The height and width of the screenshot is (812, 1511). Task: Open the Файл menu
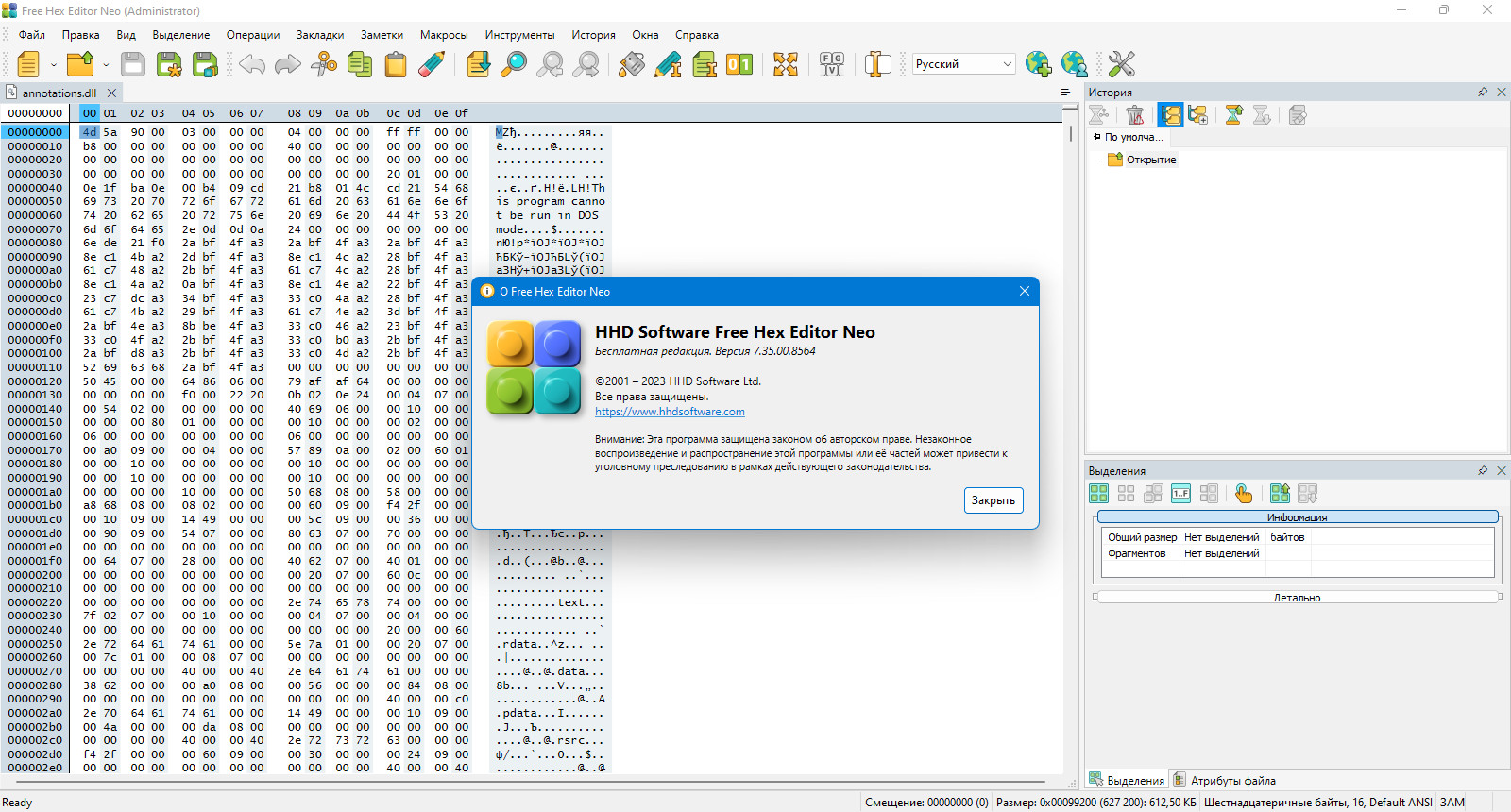click(x=32, y=35)
